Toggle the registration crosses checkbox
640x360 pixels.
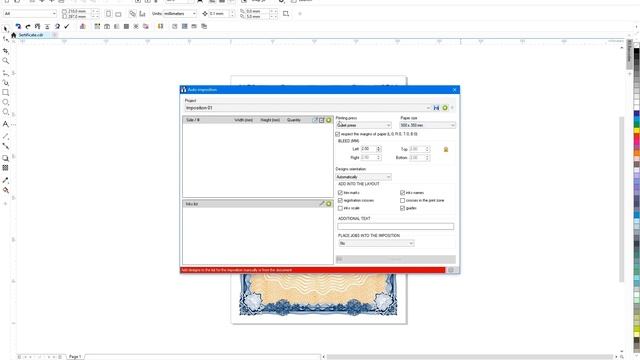(x=340, y=200)
